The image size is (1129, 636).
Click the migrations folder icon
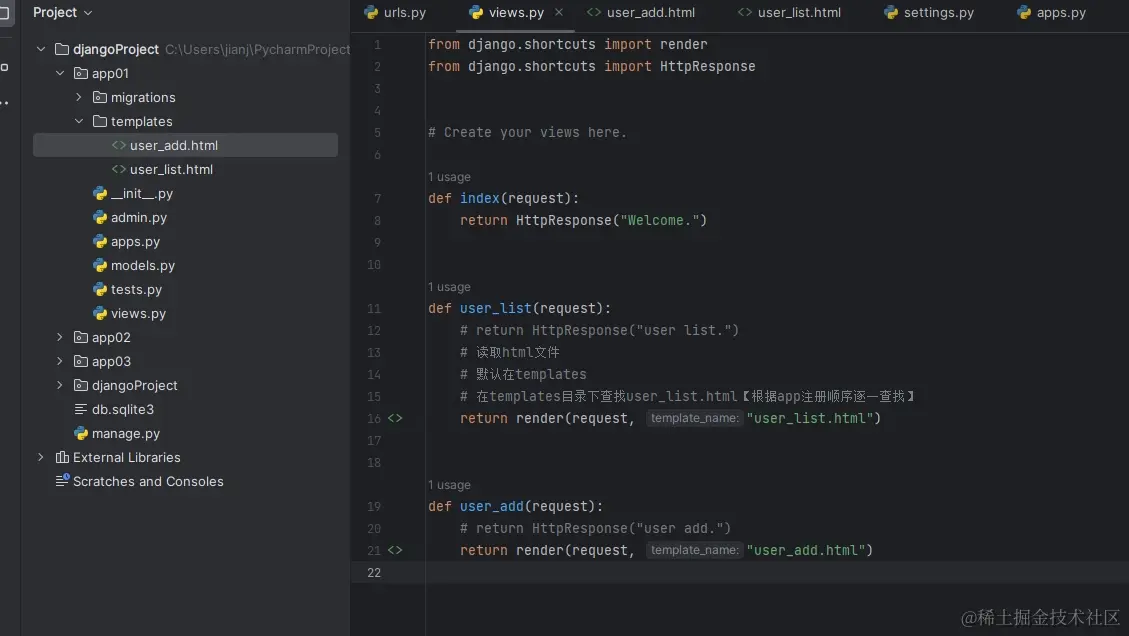click(99, 97)
